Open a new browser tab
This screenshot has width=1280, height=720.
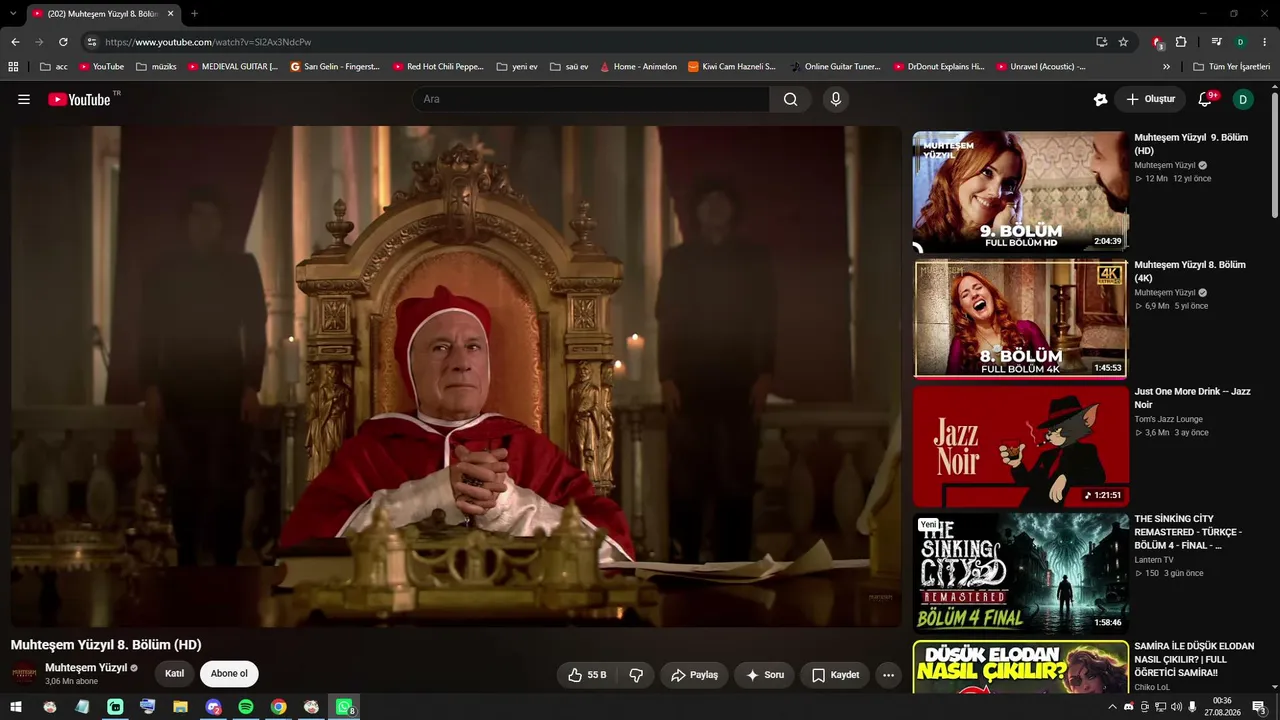coord(194,14)
